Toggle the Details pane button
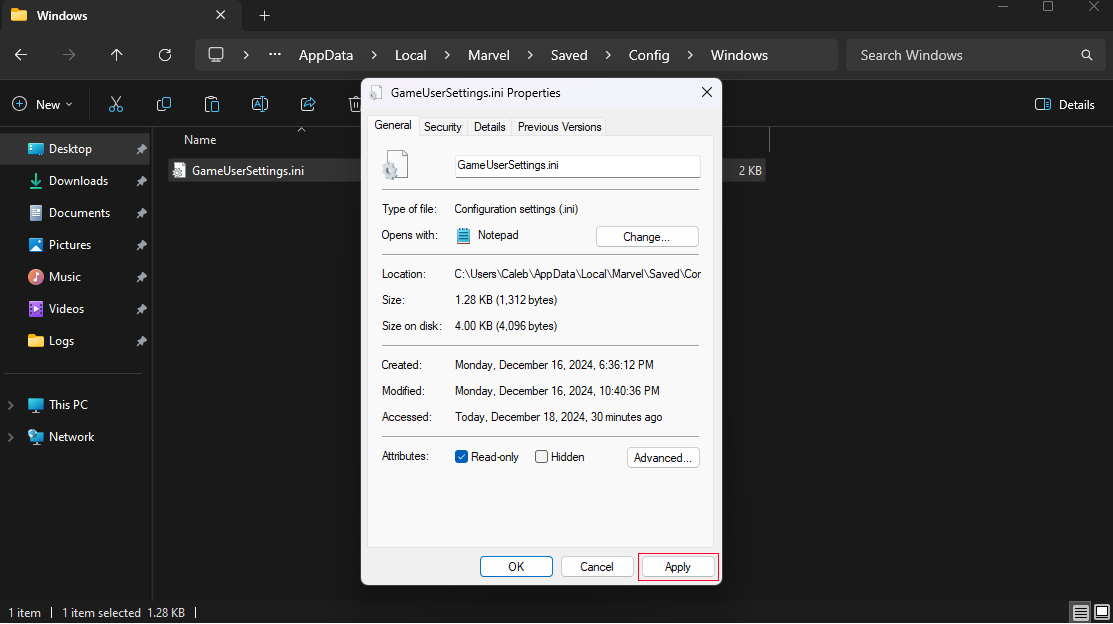 tap(1065, 104)
